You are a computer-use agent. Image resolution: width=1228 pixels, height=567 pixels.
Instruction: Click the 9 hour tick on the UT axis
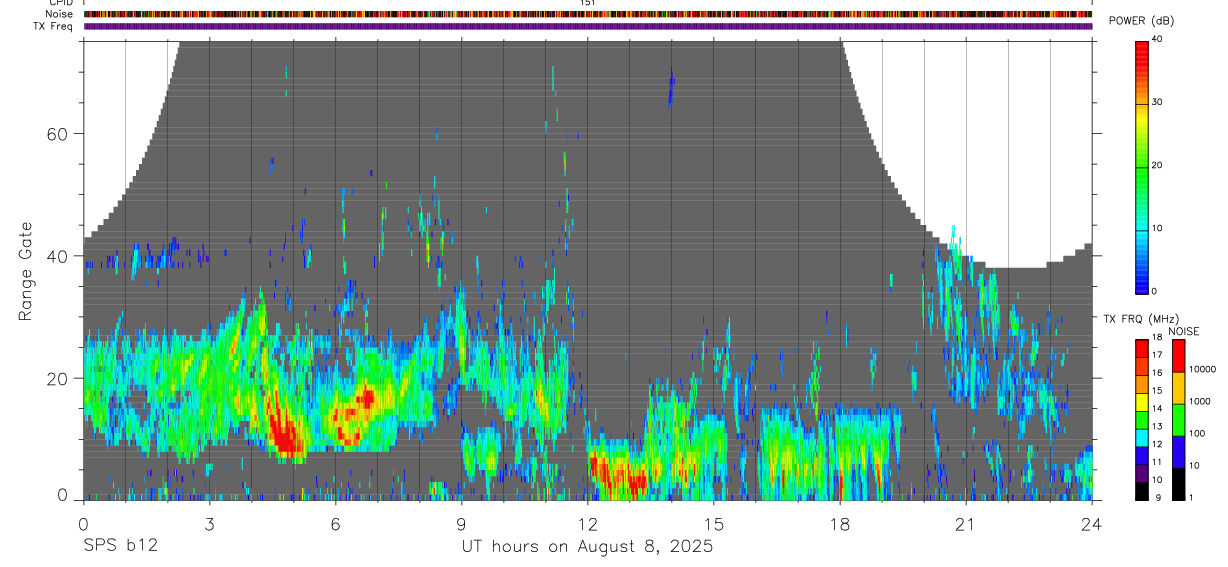coord(461,523)
